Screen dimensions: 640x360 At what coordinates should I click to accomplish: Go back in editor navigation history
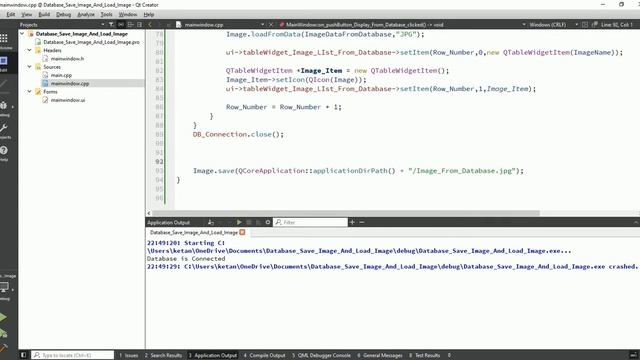[x=150, y=24]
